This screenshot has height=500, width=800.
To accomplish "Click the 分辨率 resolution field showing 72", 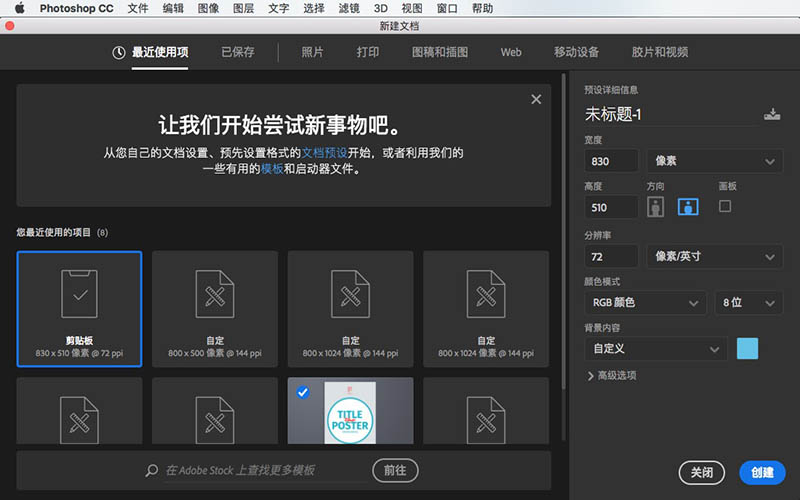I will [611, 256].
